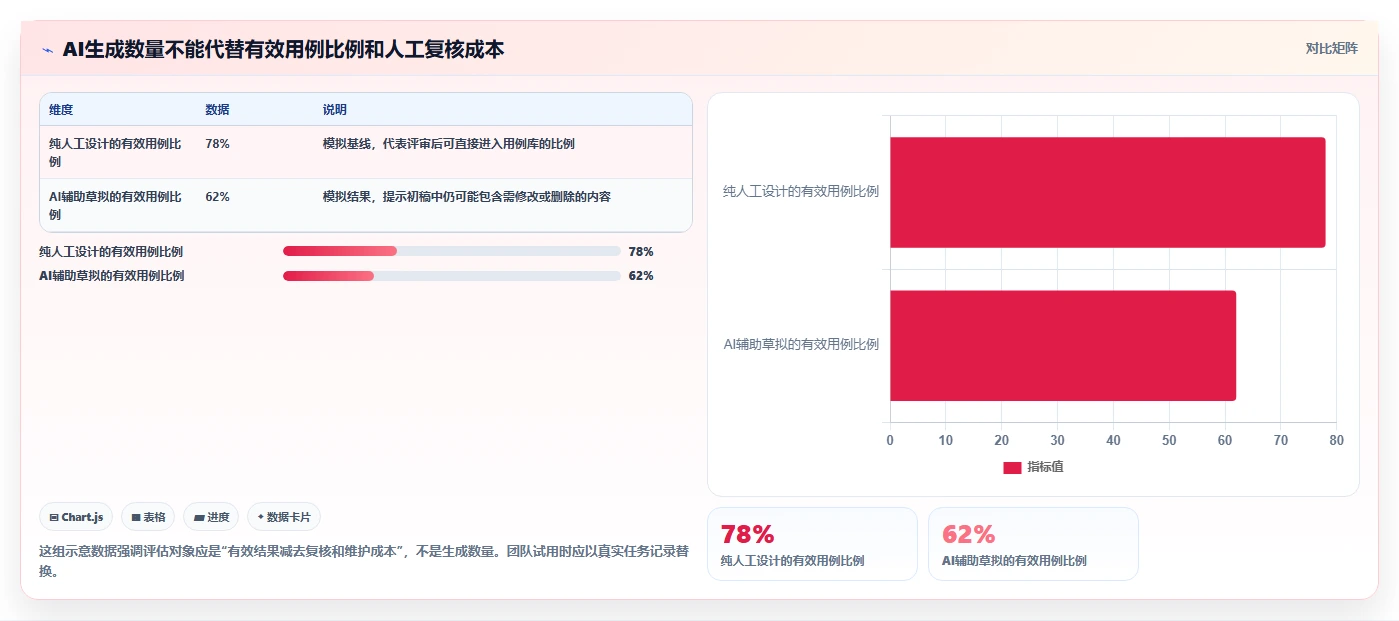The image size is (1399, 621).
Task: Click the 进度 tag chip
Action: 211,517
